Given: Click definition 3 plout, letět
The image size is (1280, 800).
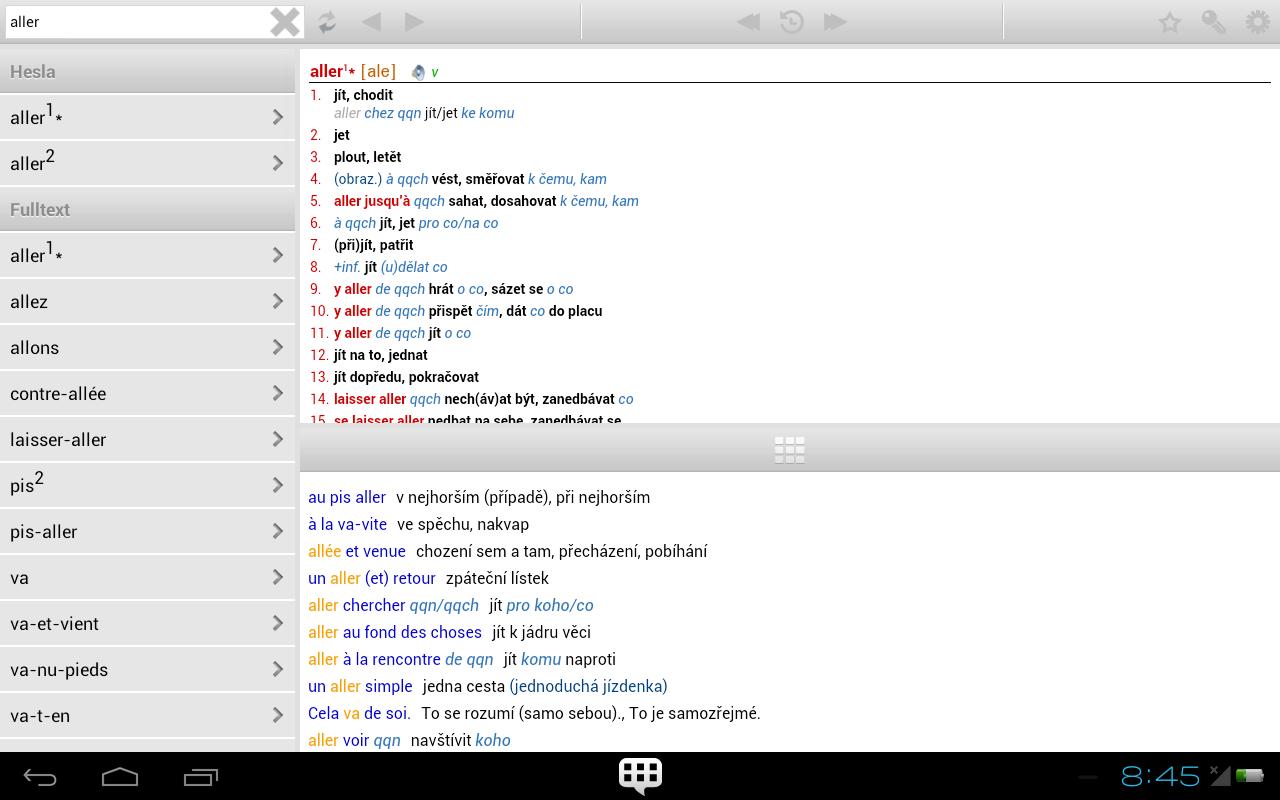Looking at the screenshot, I should click(x=367, y=157).
